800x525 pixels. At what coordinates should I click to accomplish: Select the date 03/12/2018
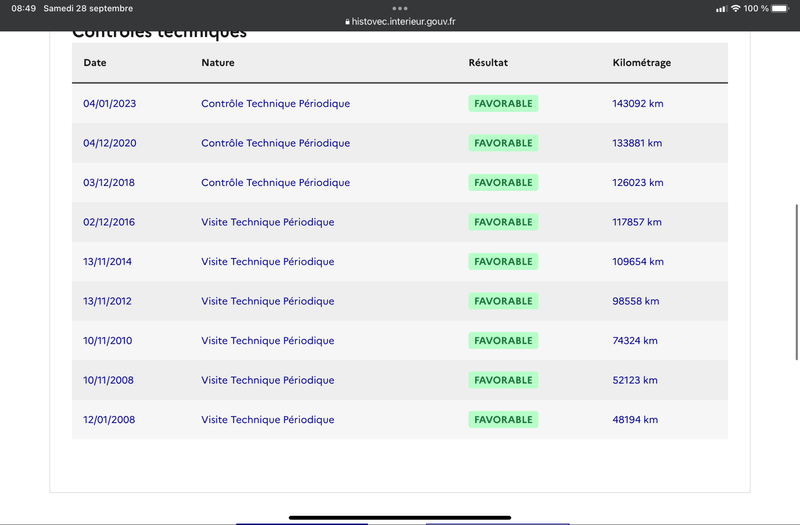pyautogui.click(x=109, y=183)
